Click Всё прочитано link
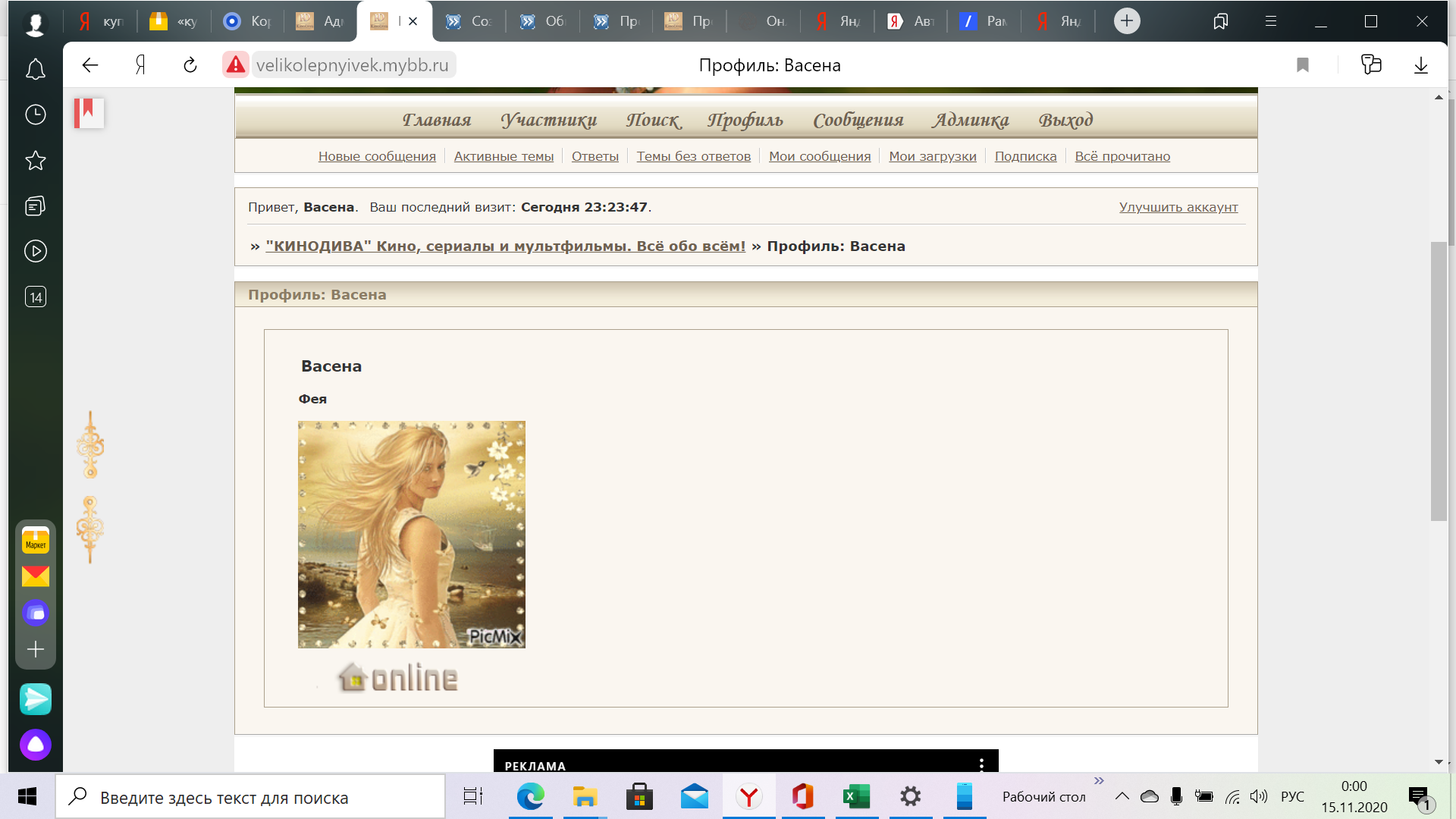The image size is (1456, 819). coord(1122,156)
